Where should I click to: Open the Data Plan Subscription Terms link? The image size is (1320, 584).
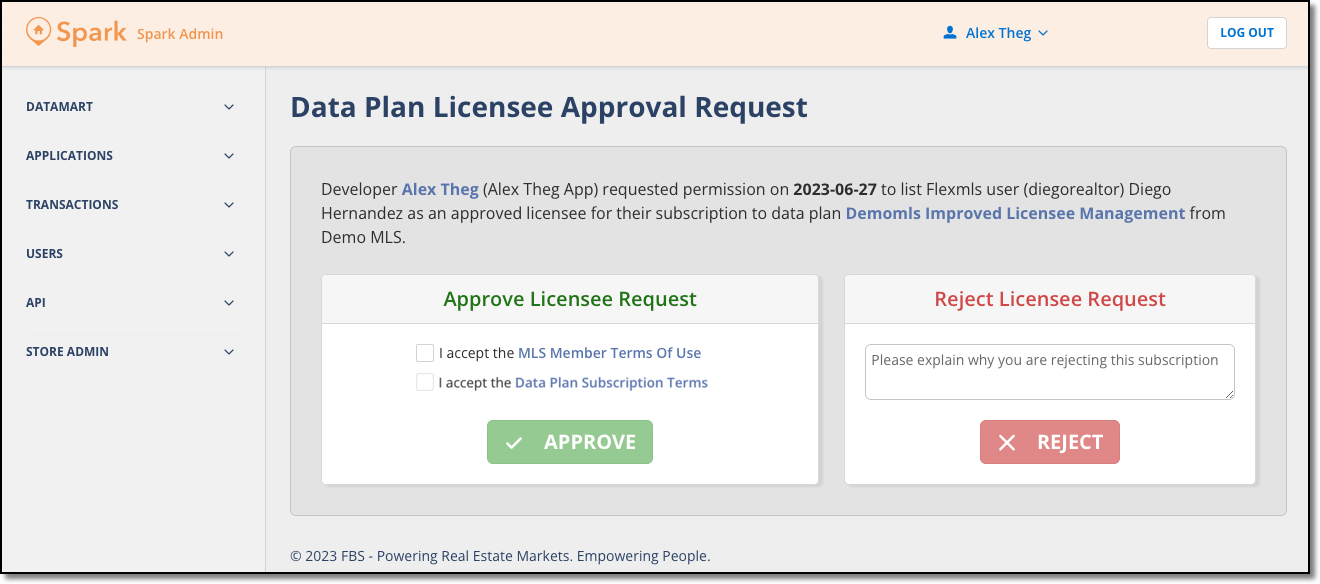[611, 383]
